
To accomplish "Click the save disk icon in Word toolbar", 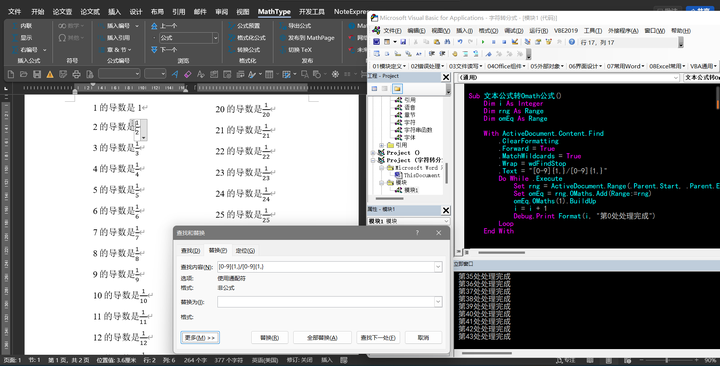I will tap(37, 74).
